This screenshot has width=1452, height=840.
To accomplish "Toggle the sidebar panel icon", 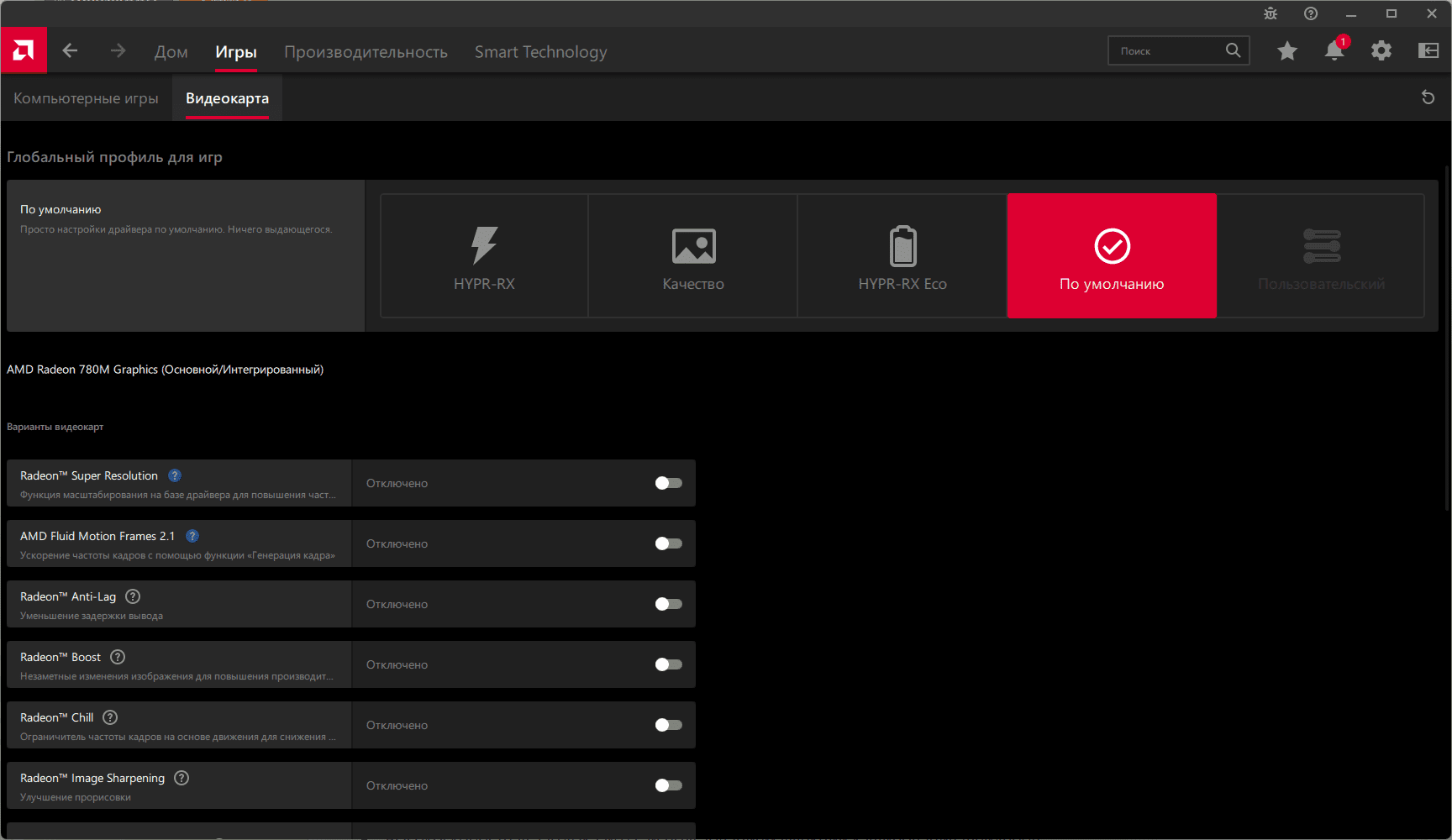I will pos(1428,51).
